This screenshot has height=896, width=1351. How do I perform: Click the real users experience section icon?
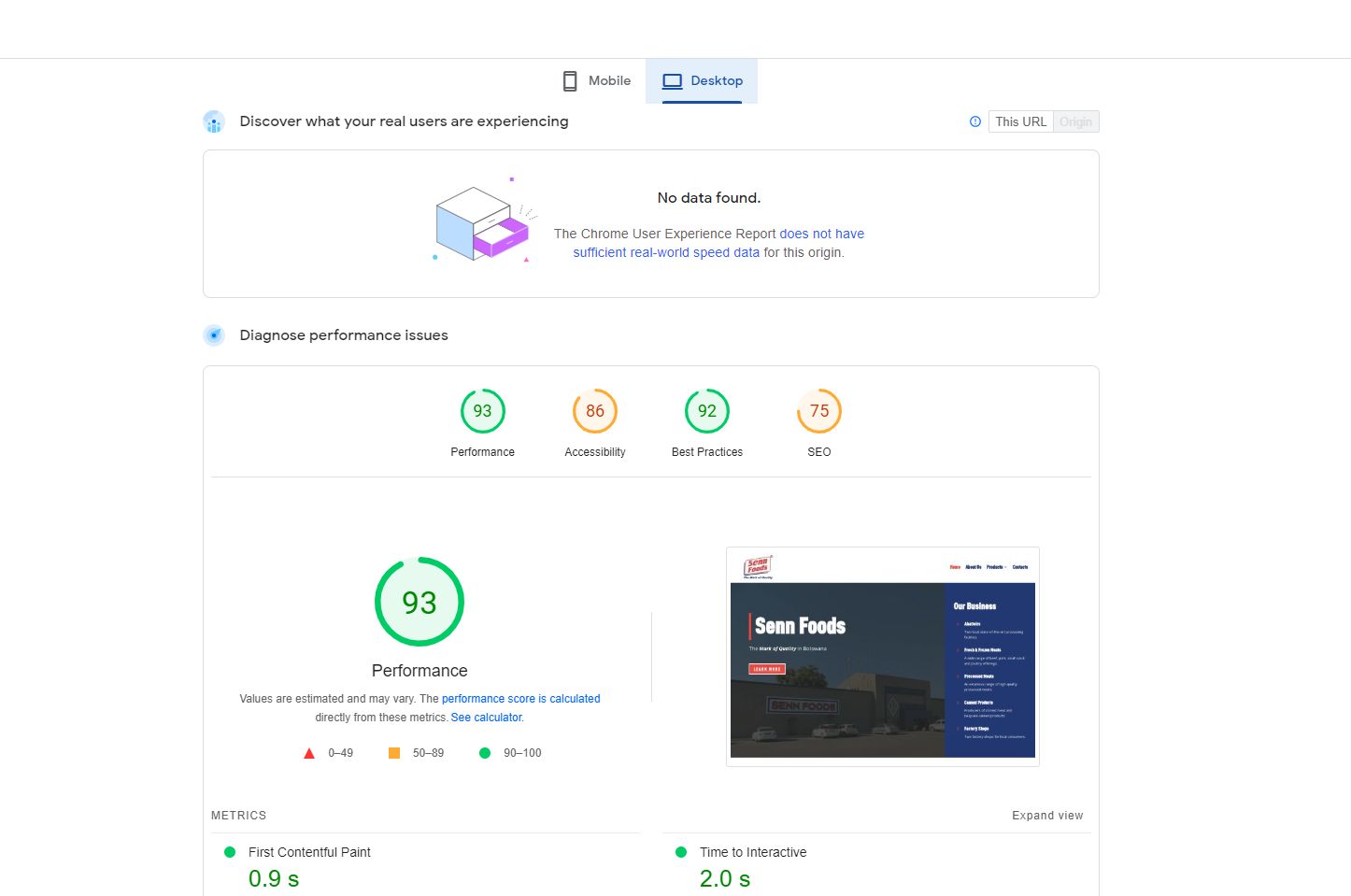coord(214,121)
